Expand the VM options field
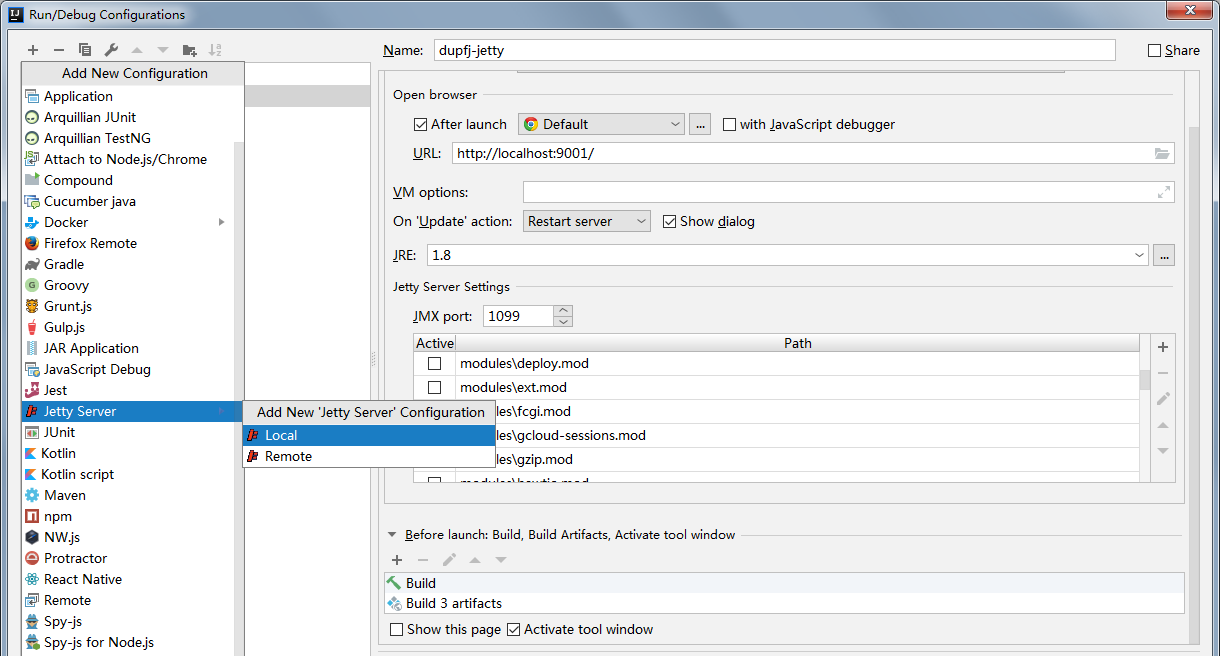This screenshot has height=656, width=1220. click(x=1164, y=192)
